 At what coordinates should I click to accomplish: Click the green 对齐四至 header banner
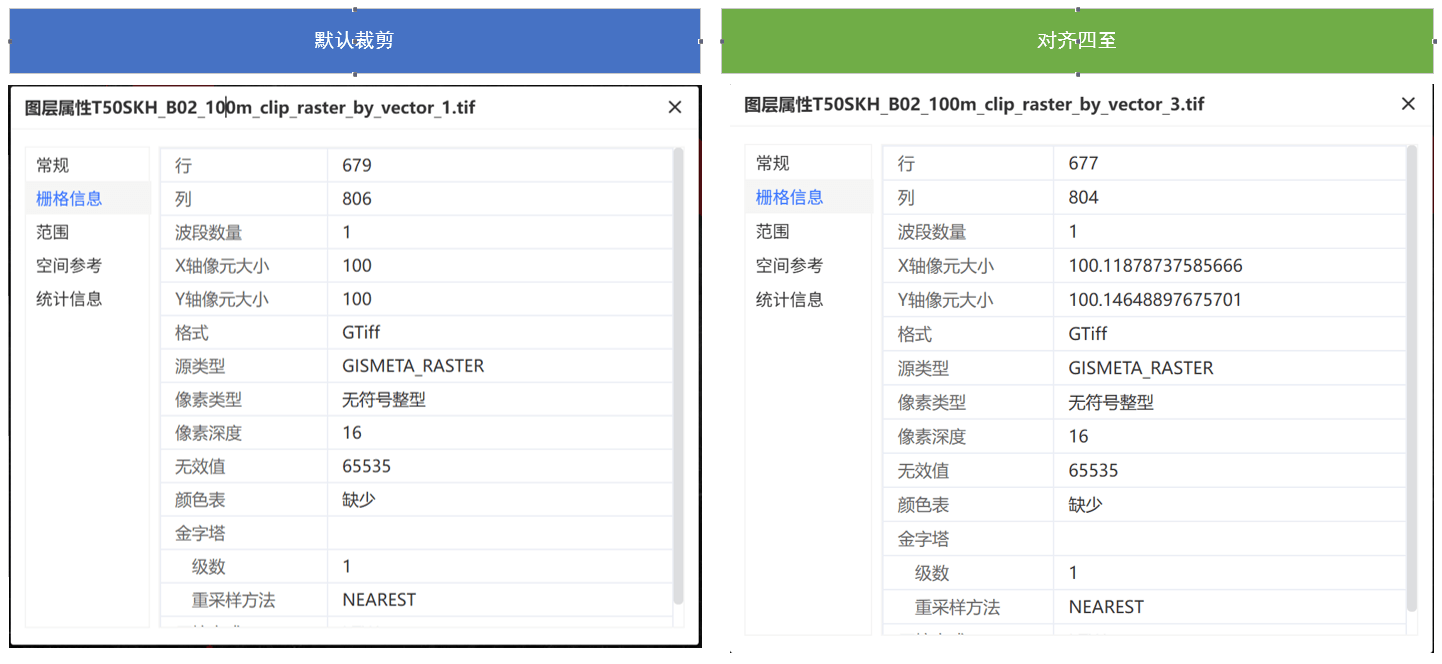click(x=1077, y=41)
